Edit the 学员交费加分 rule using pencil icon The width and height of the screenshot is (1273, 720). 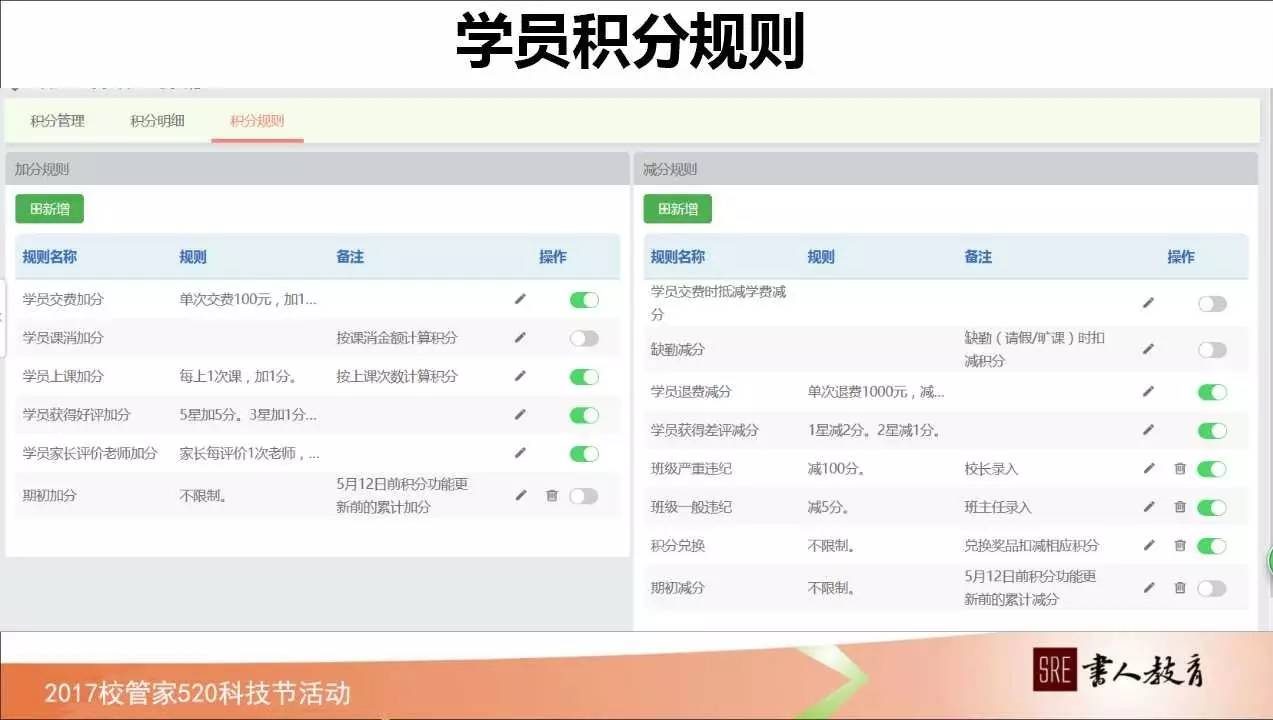(519, 298)
